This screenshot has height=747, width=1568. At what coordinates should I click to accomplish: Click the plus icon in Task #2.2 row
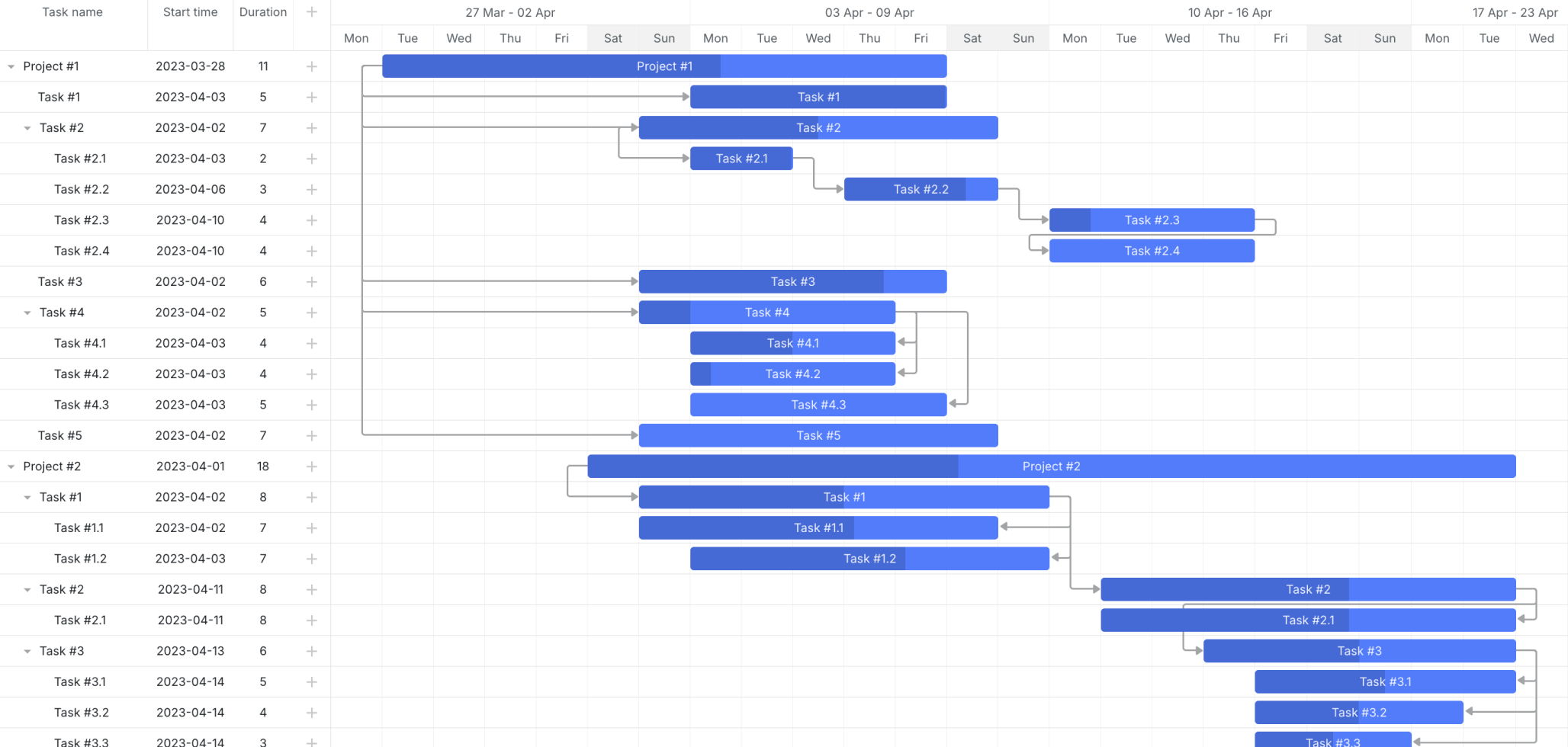[x=311, y=189]
